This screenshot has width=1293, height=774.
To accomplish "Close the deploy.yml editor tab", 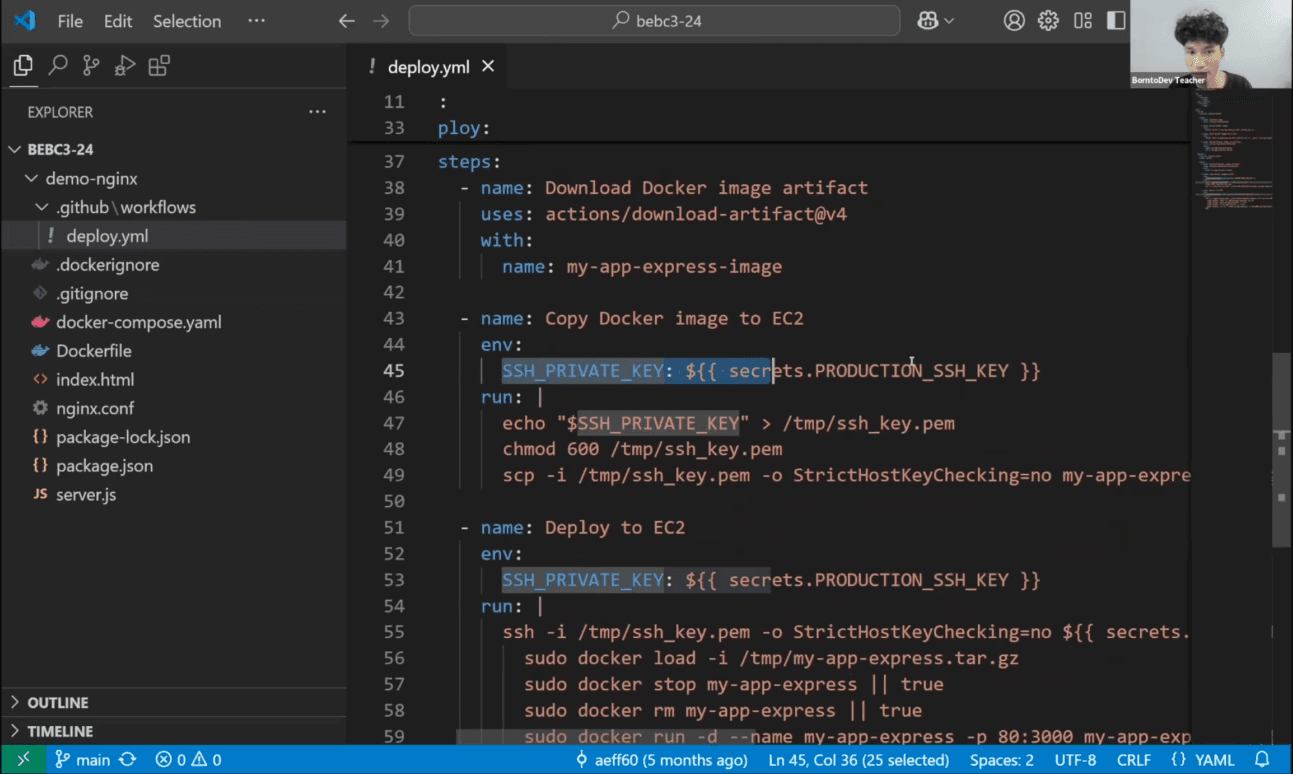I will click(x=488, y=66).
